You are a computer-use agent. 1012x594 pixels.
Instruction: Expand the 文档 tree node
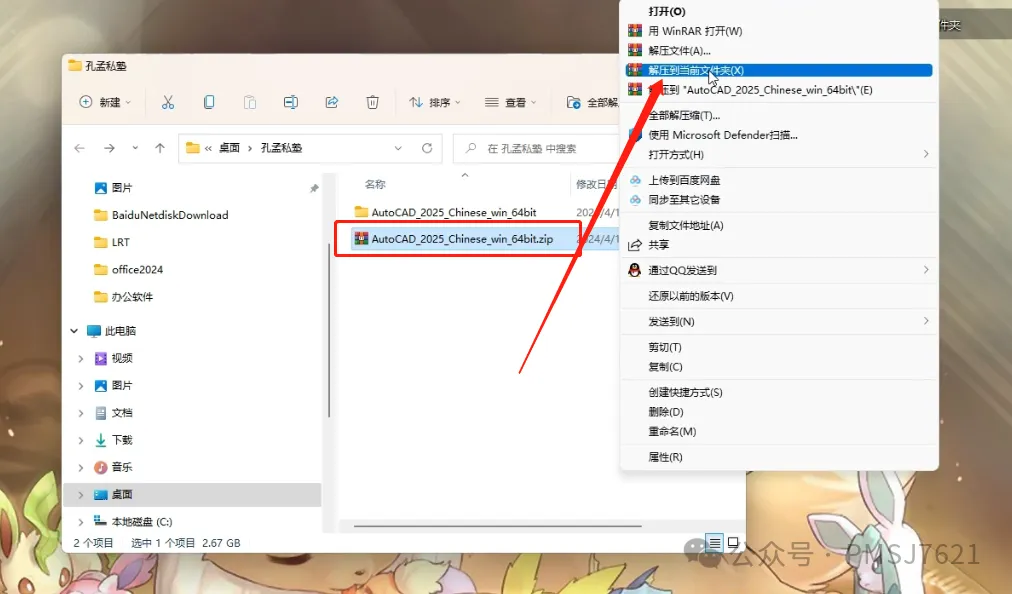[81, 413]
